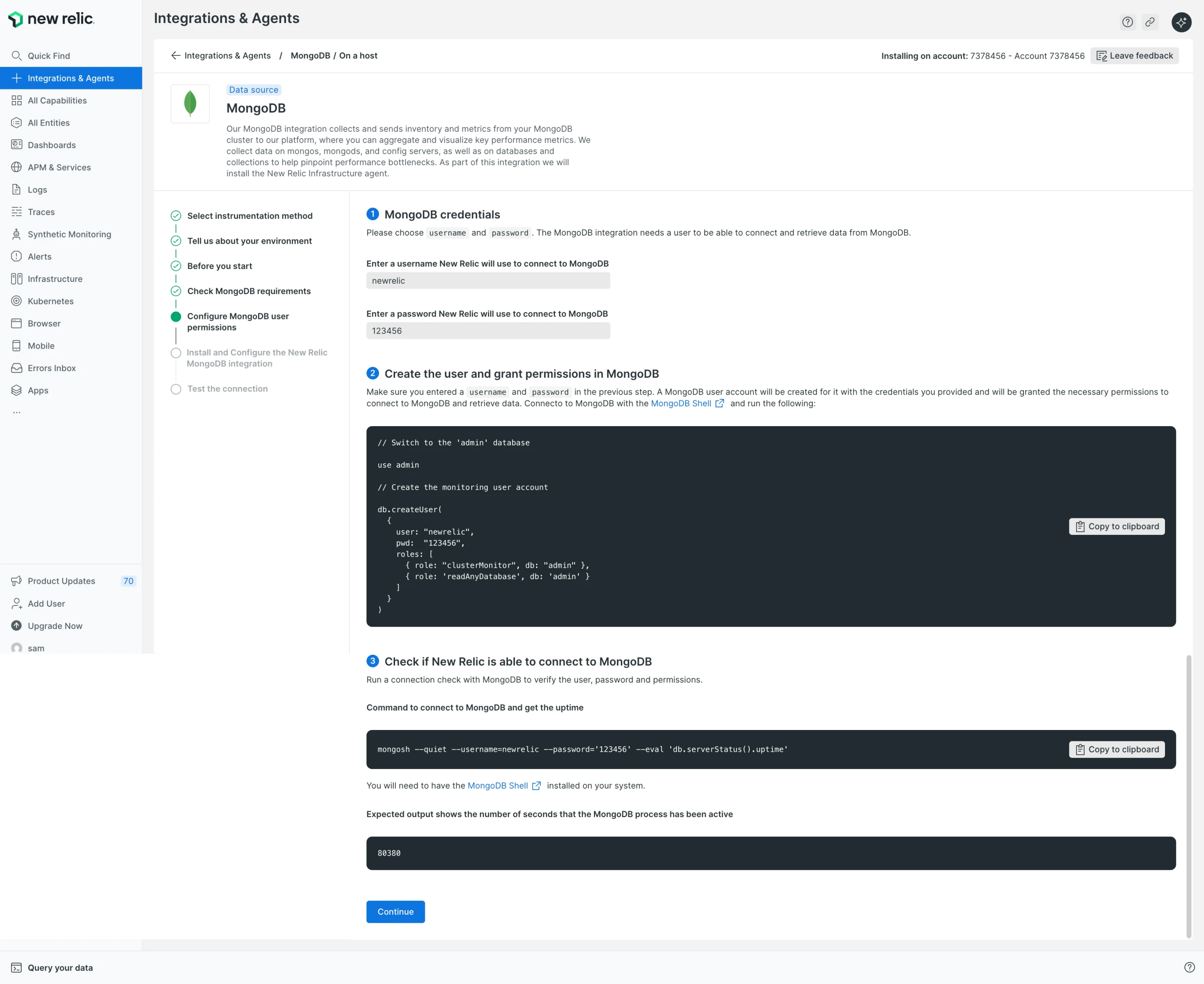Click the Product Updates 70 badge
1204x984 pixels.
(129, 581)
